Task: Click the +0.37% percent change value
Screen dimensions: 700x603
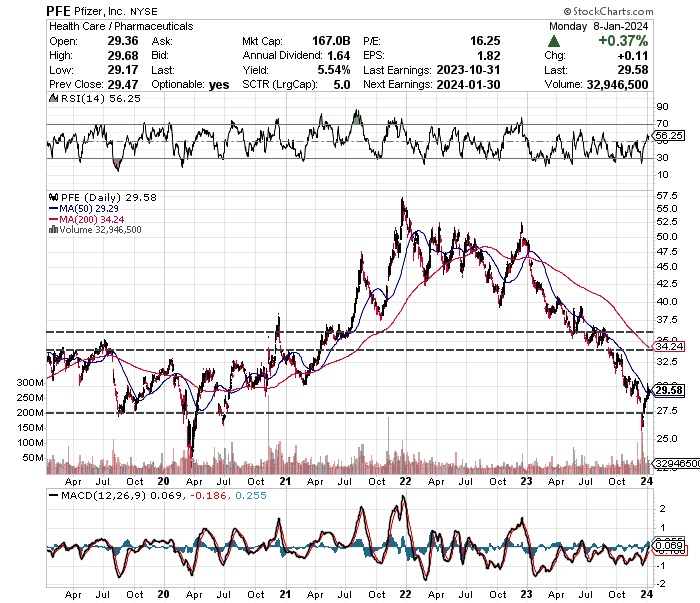Action: click(624, 41)
